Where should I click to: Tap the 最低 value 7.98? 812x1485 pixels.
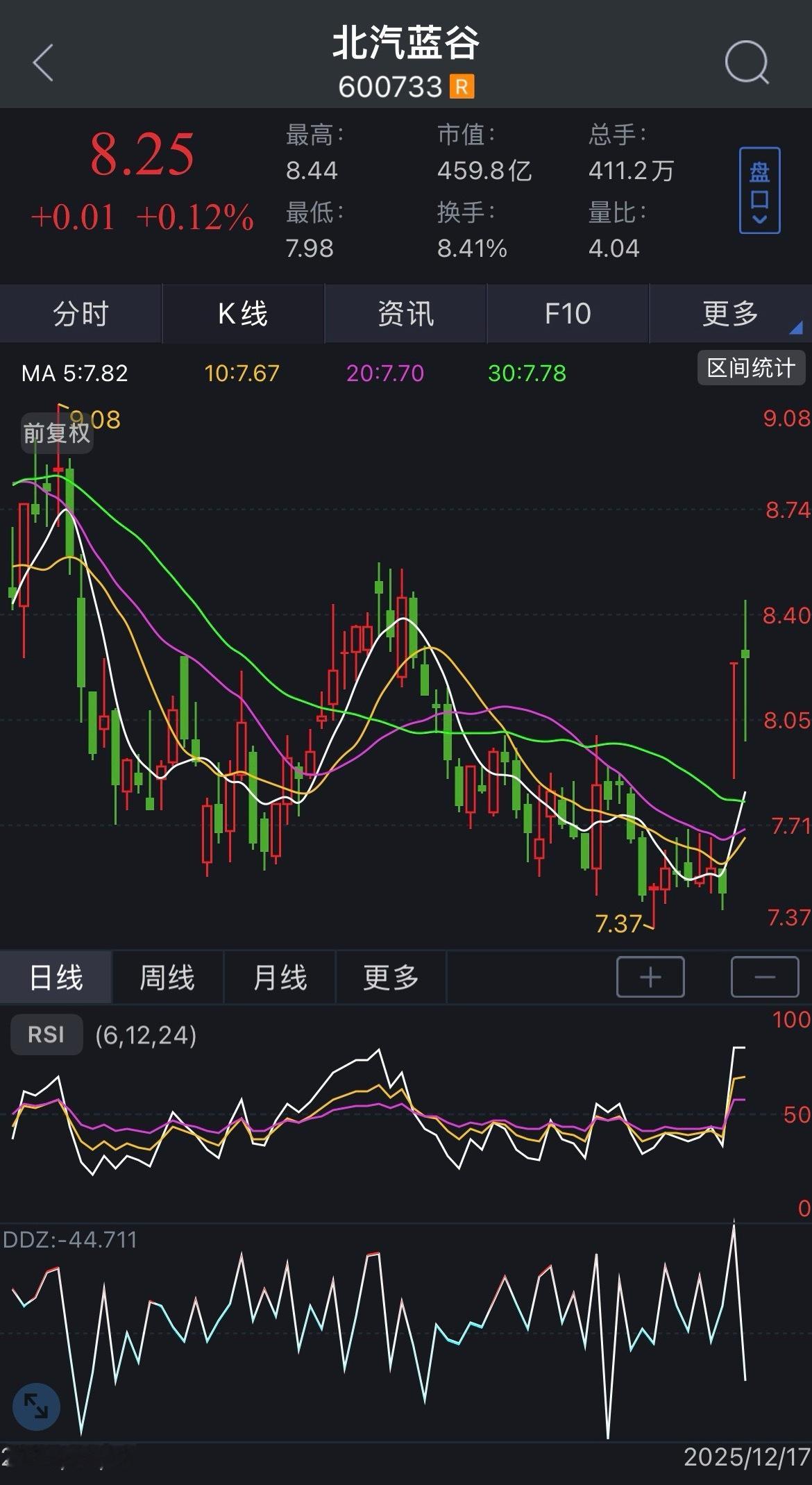[310, 248]
